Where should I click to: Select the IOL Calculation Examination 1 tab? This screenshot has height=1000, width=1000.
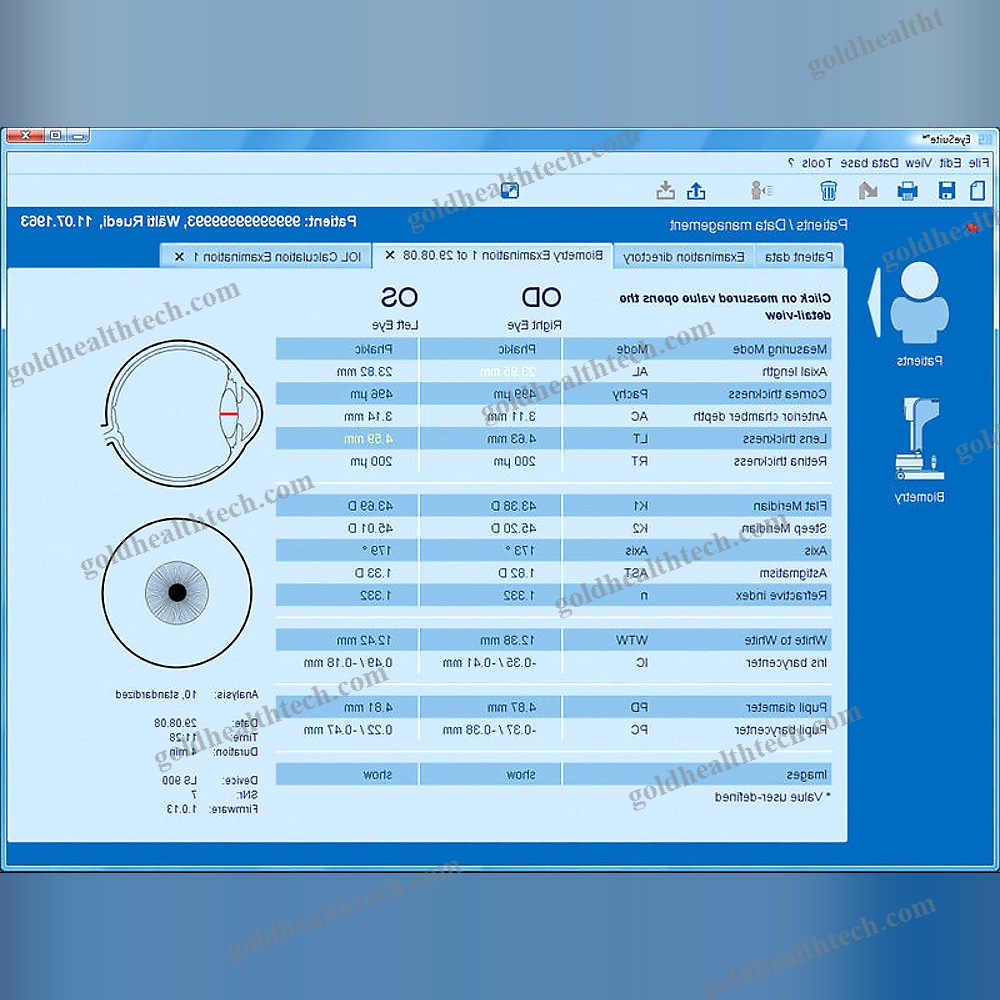click(266, 256)
